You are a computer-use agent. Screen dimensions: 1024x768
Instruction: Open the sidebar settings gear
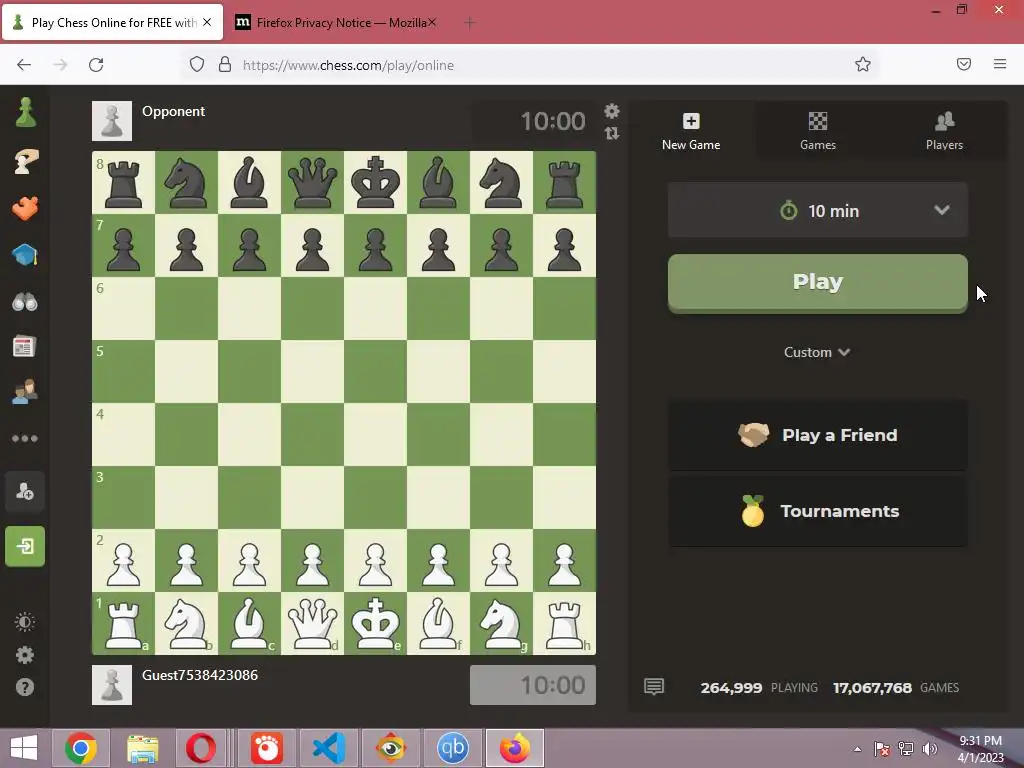coord(25,655)
